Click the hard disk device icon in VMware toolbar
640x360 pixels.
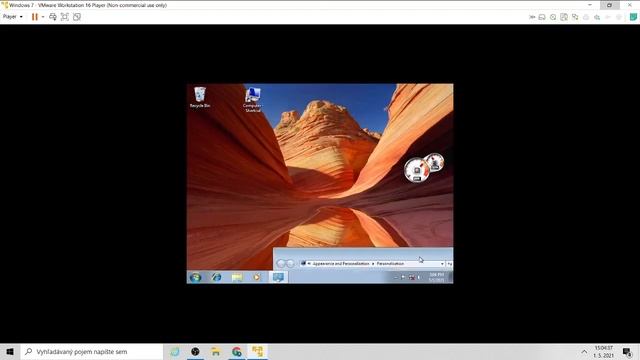[542, 17]
